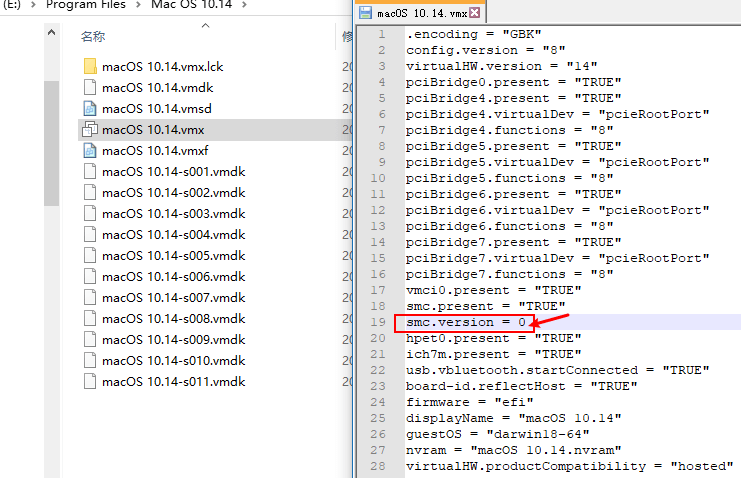Click the VMware icon of macOS 10.14.vmx
The image size is (741, 478).
(x=90, y=129)
